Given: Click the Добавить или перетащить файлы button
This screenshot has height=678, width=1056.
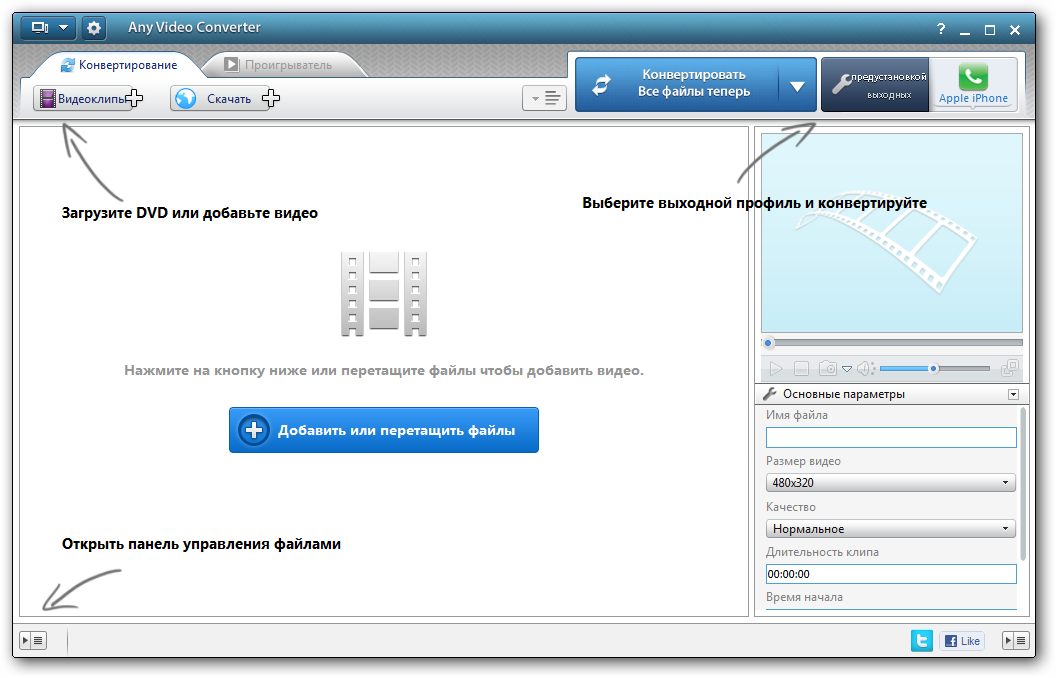Looking at the screenshot, I should (x=384, y=430).
